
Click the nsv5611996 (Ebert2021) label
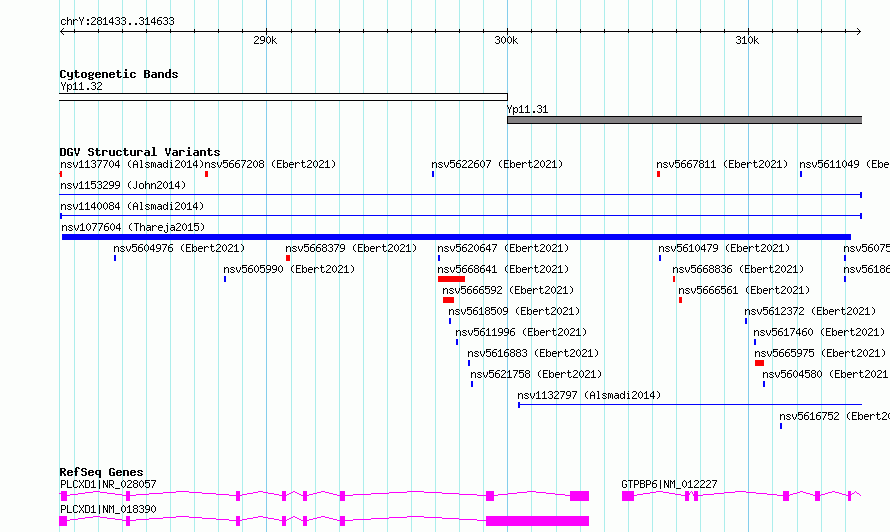coord(521,333)
